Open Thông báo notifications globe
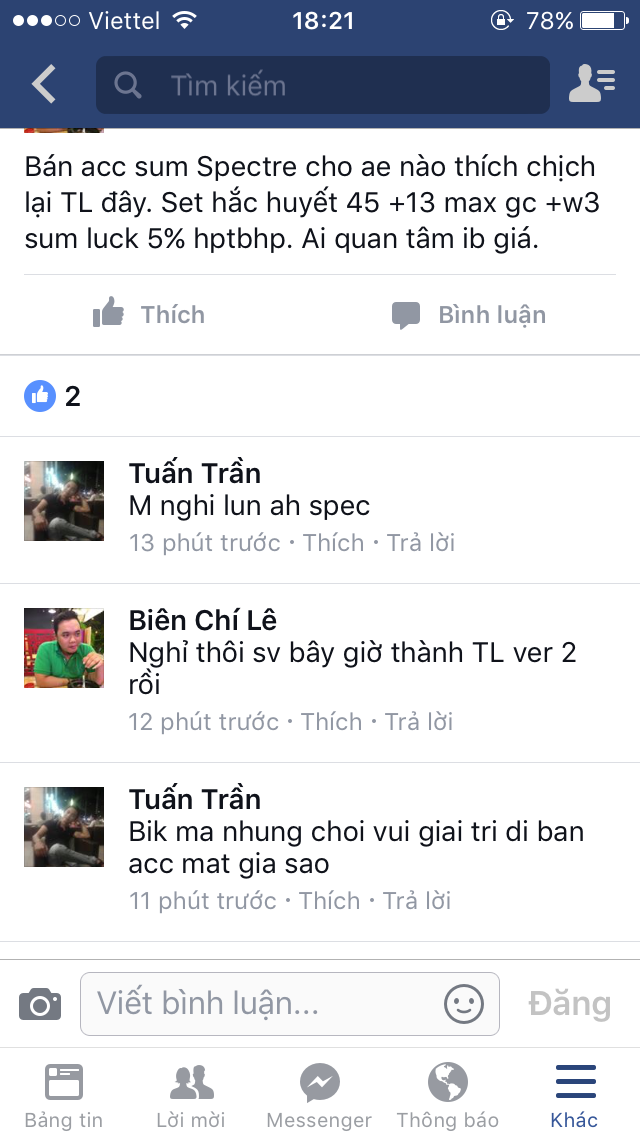The width and height of the screenshot is (640, 1136). click(x=447, y=1095)
